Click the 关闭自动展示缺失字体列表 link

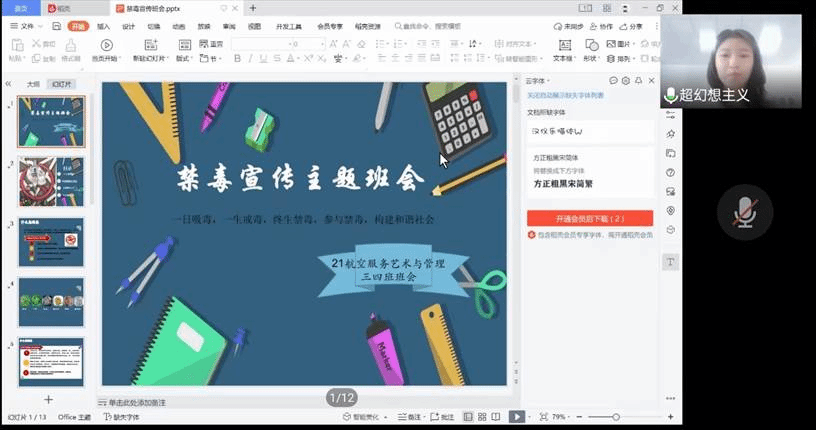tap(566, 95)
